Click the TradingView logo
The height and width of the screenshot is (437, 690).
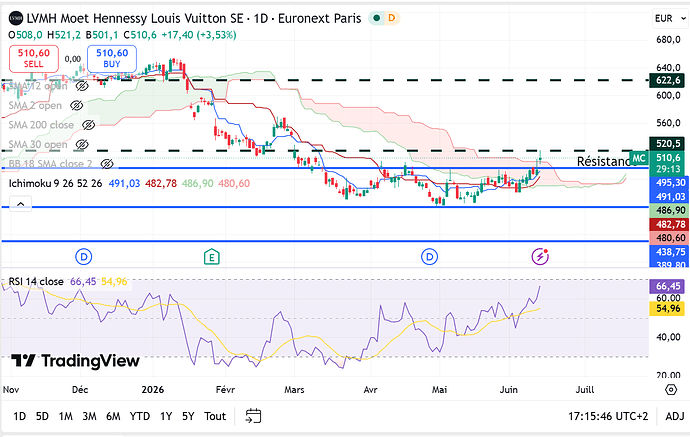75,361
